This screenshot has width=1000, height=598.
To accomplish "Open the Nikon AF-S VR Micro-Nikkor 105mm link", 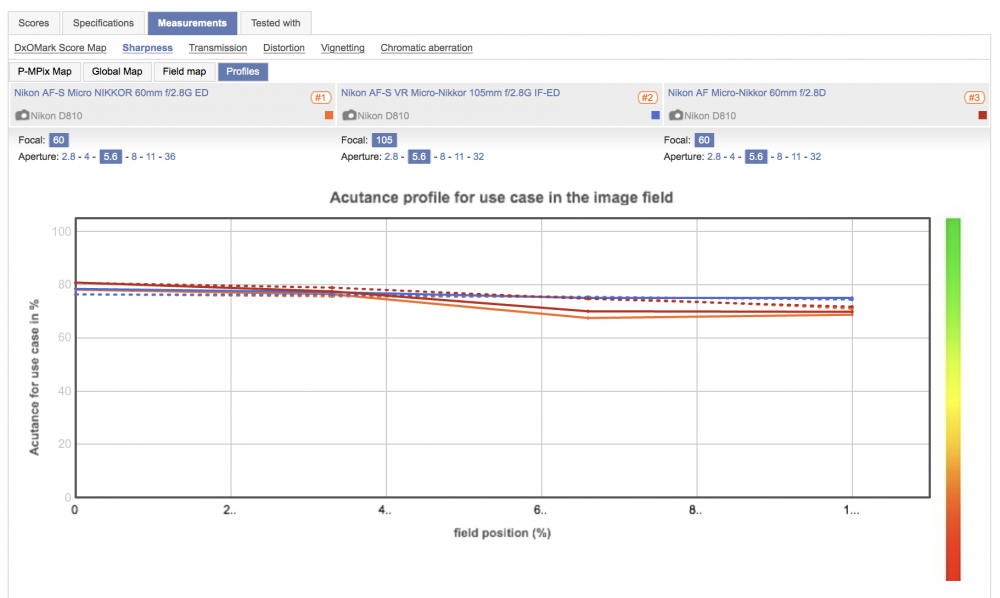I will coord(450,92).
